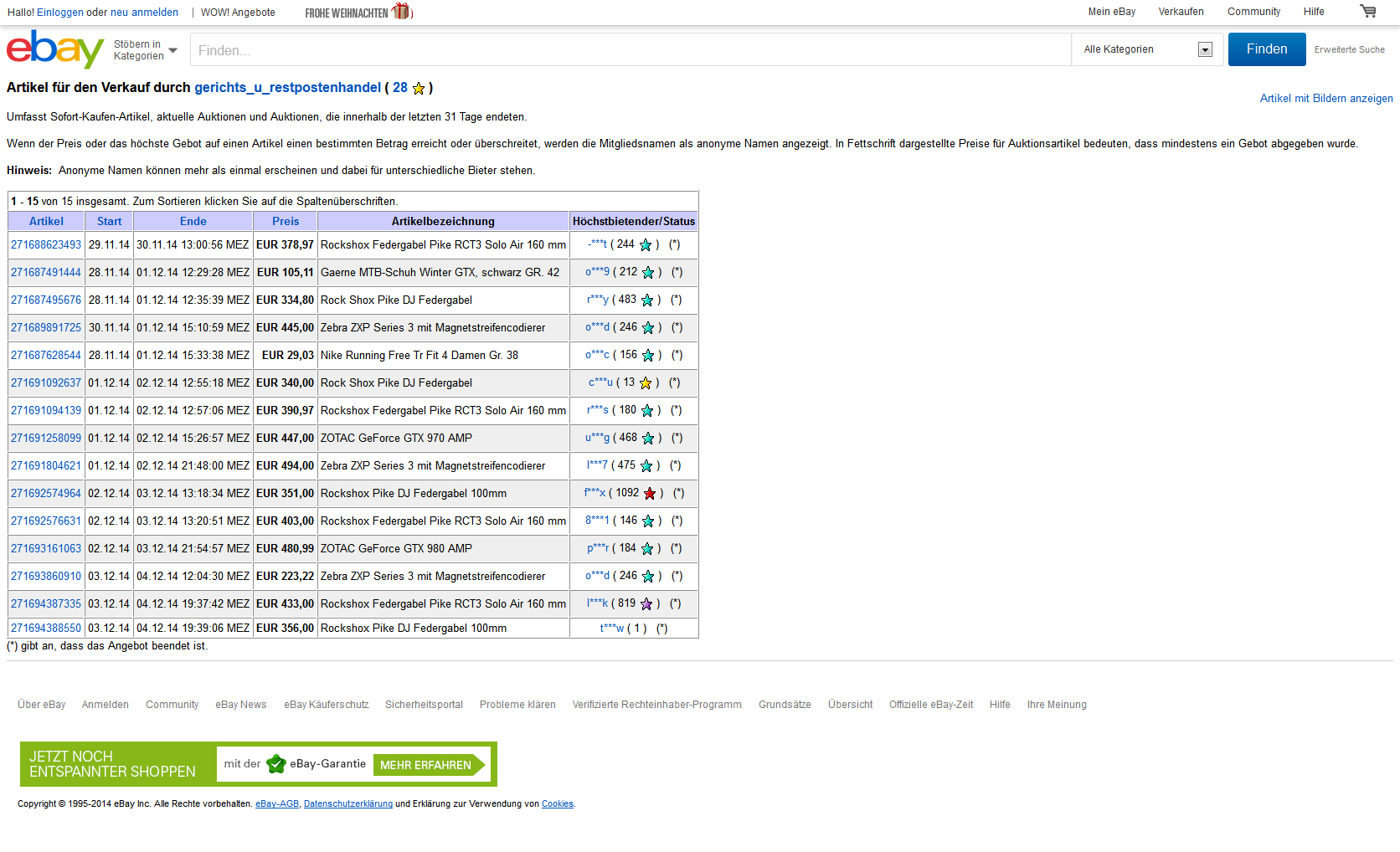Click the star beside bidder -***t 244
Screen dimensions: 1400x852
646,244
